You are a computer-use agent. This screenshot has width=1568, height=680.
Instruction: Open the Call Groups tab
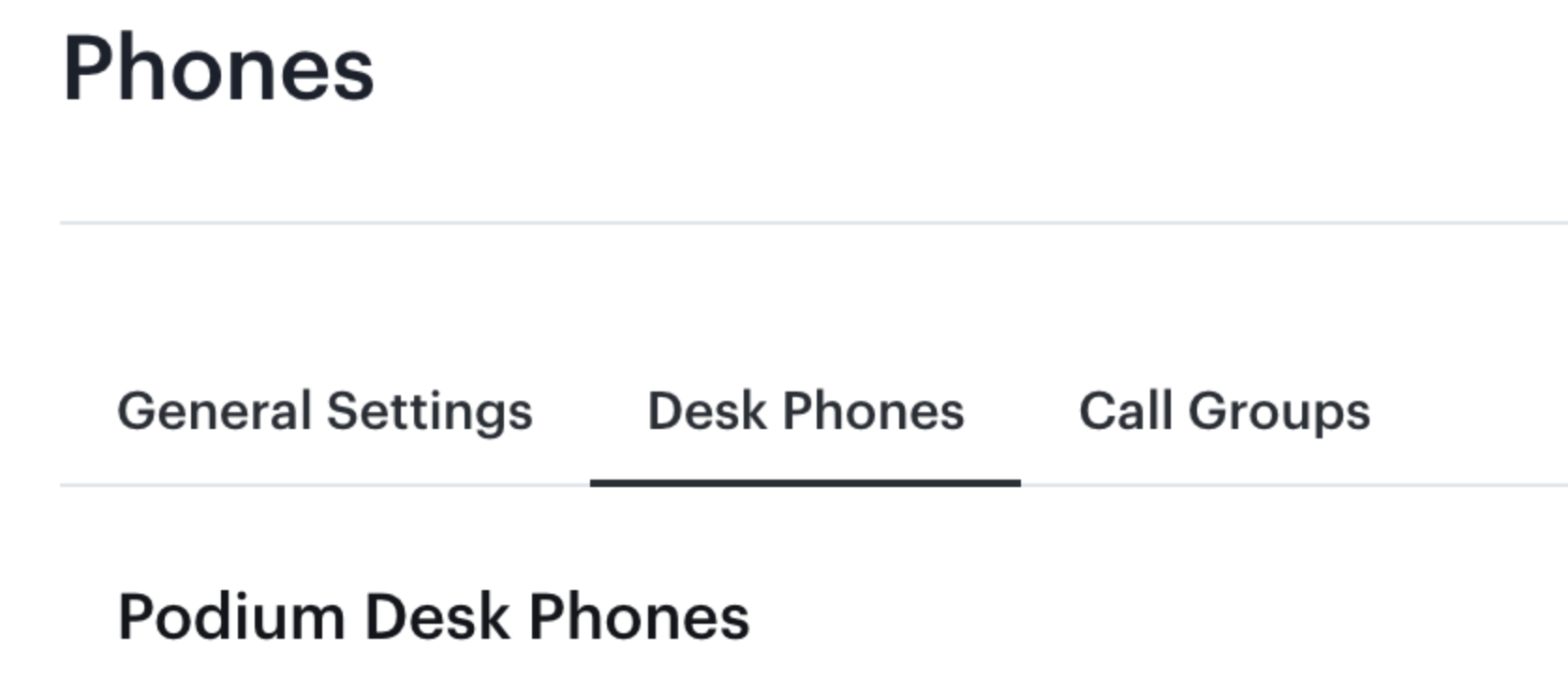pyautogui.click(x=1224, y=411)
